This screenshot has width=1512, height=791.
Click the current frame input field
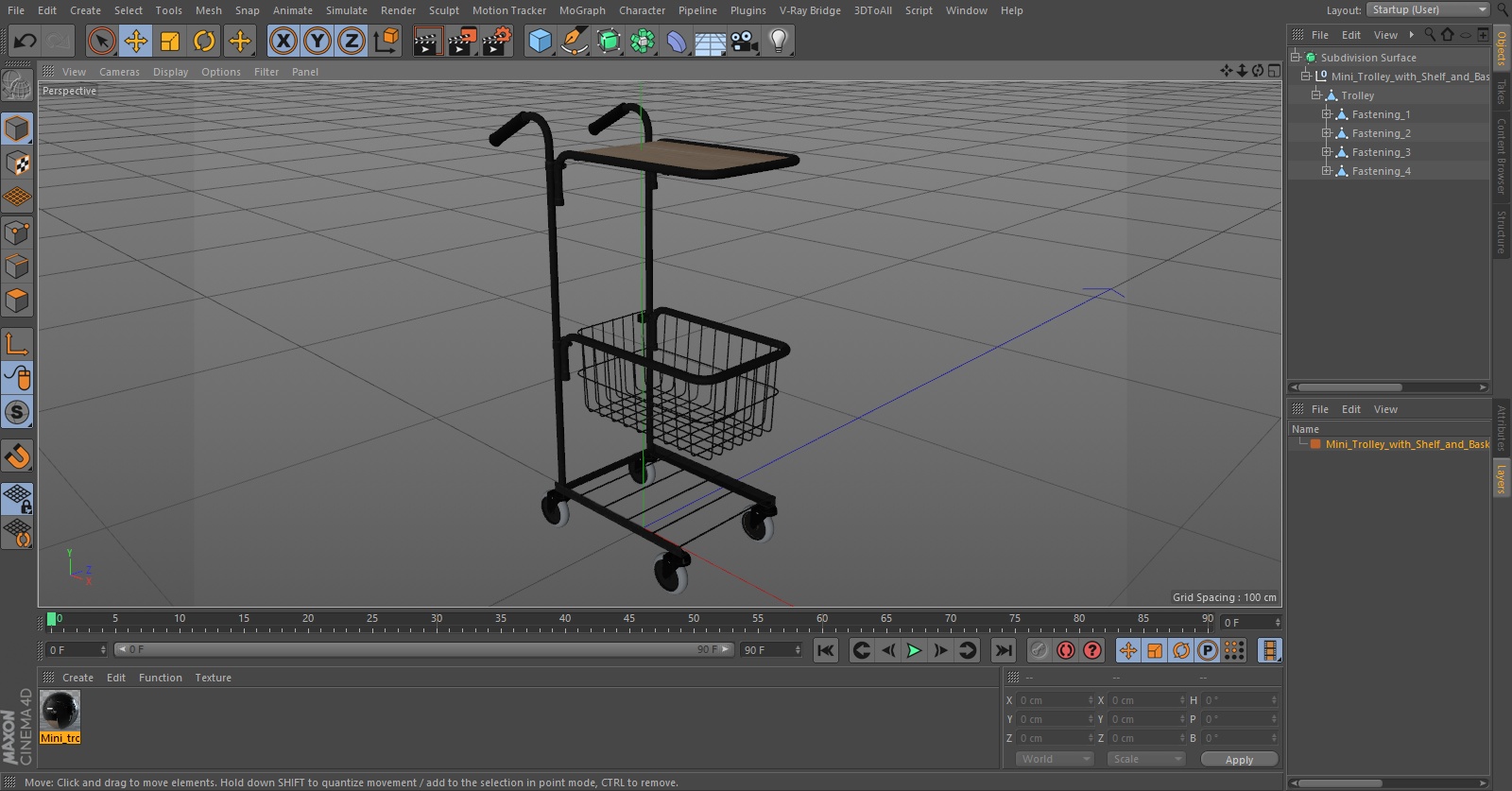coord(77,650)
